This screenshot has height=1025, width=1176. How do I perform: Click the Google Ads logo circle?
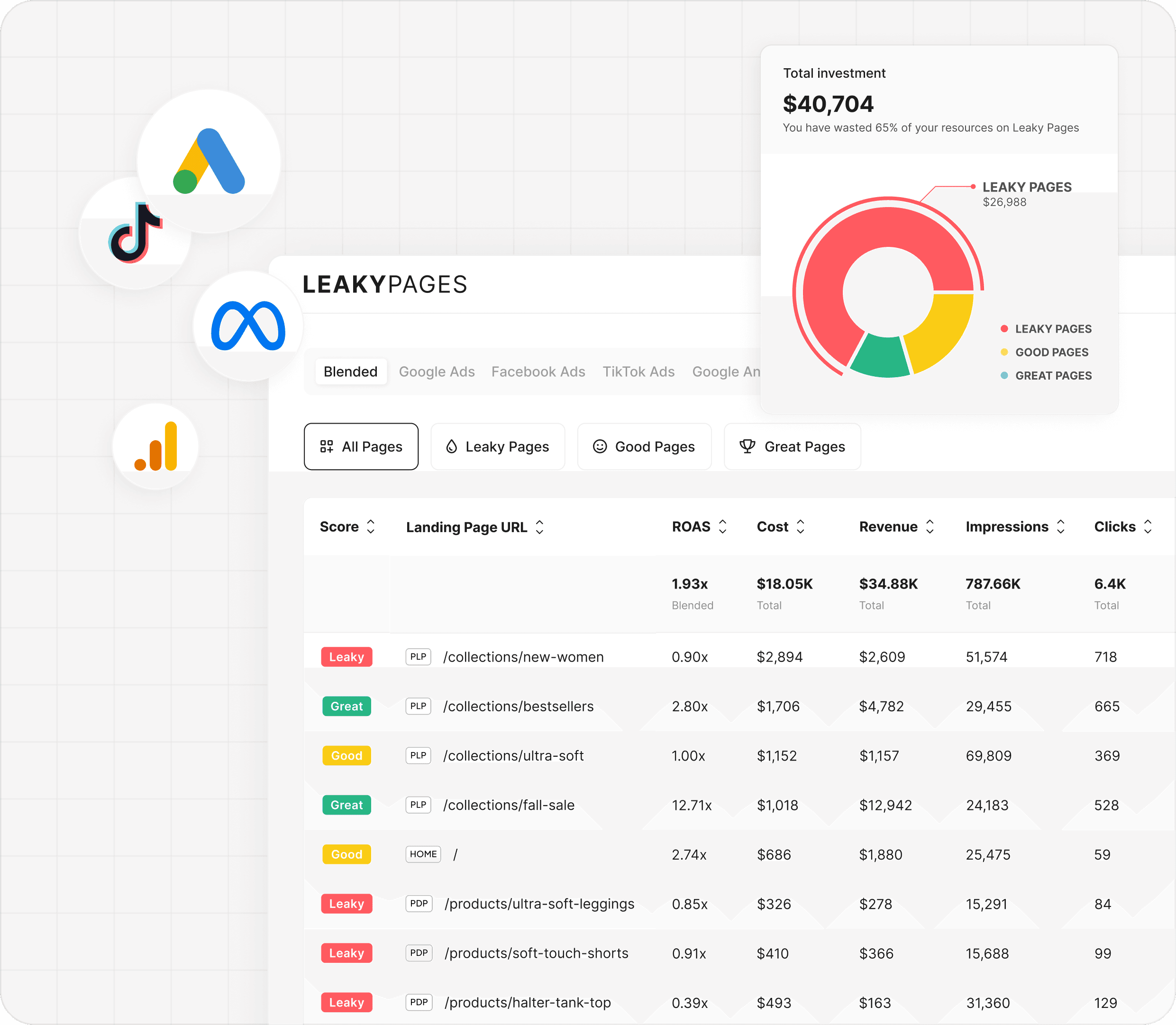pos(209,161)
